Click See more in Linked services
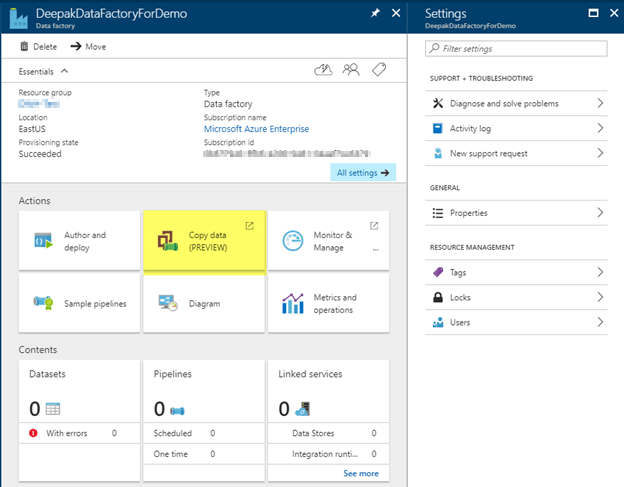This screenshot has height=487, width=624. click(361, 473)
